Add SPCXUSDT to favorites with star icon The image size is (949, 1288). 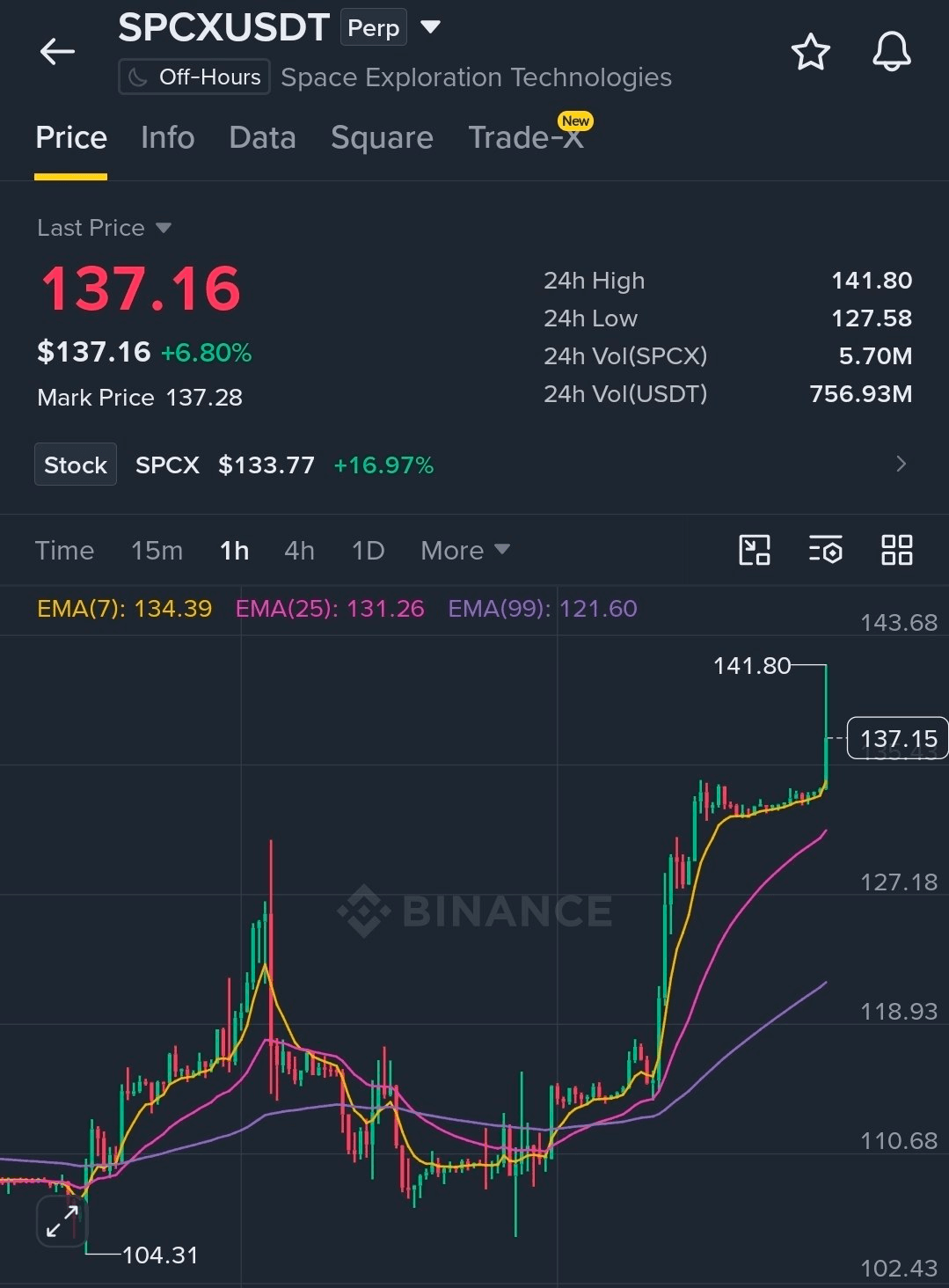810,52
